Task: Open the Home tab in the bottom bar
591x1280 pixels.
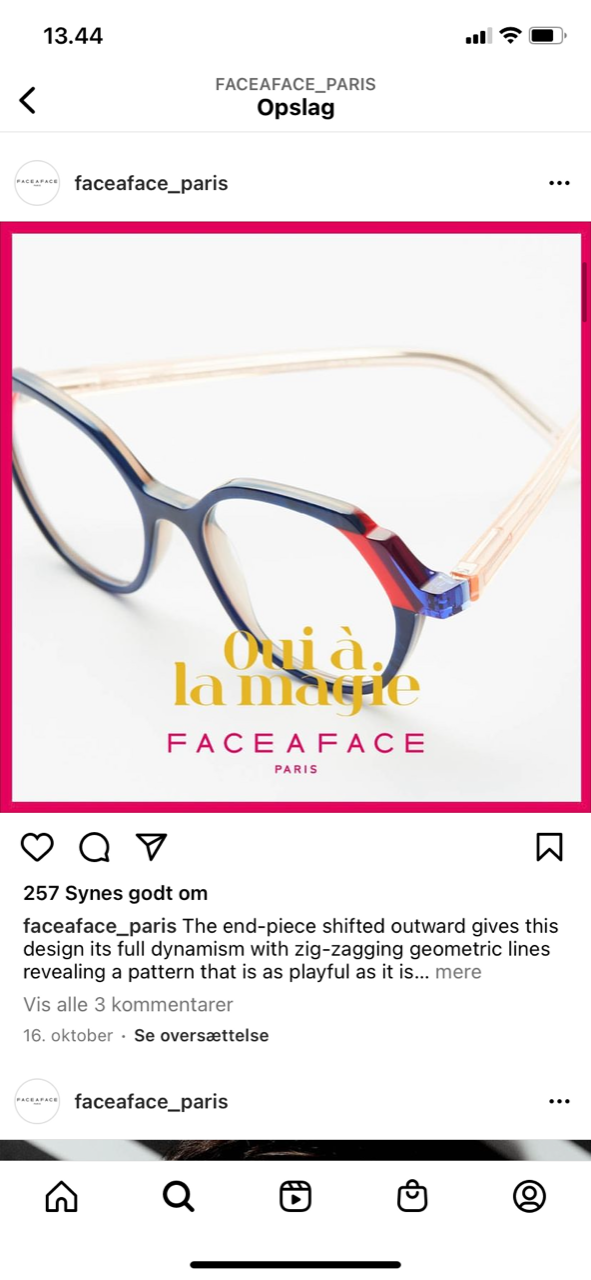Action: click(x=61, y=1196)
